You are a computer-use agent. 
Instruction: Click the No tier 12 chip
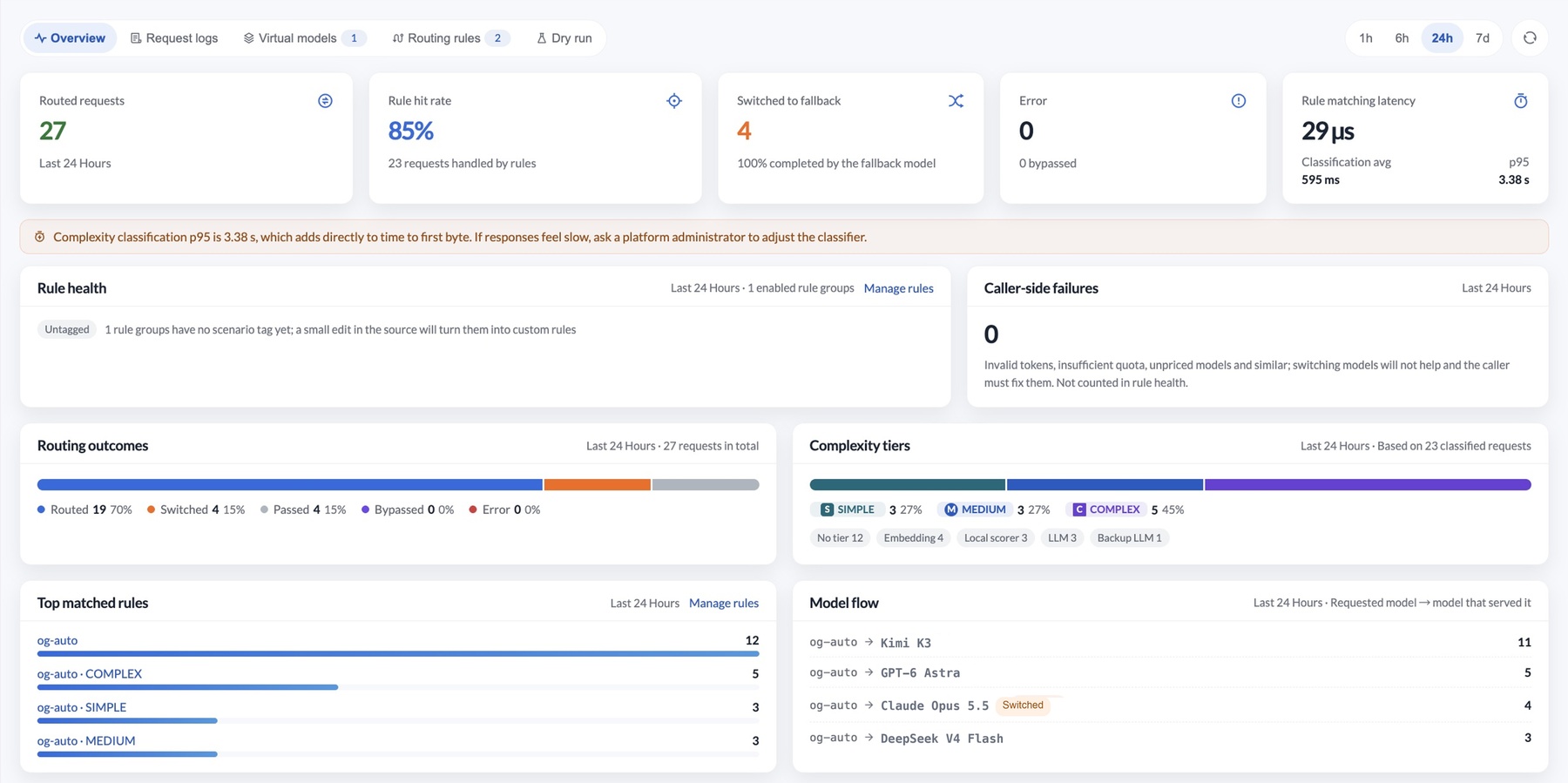pyautogui.click(x=840, y=538)
